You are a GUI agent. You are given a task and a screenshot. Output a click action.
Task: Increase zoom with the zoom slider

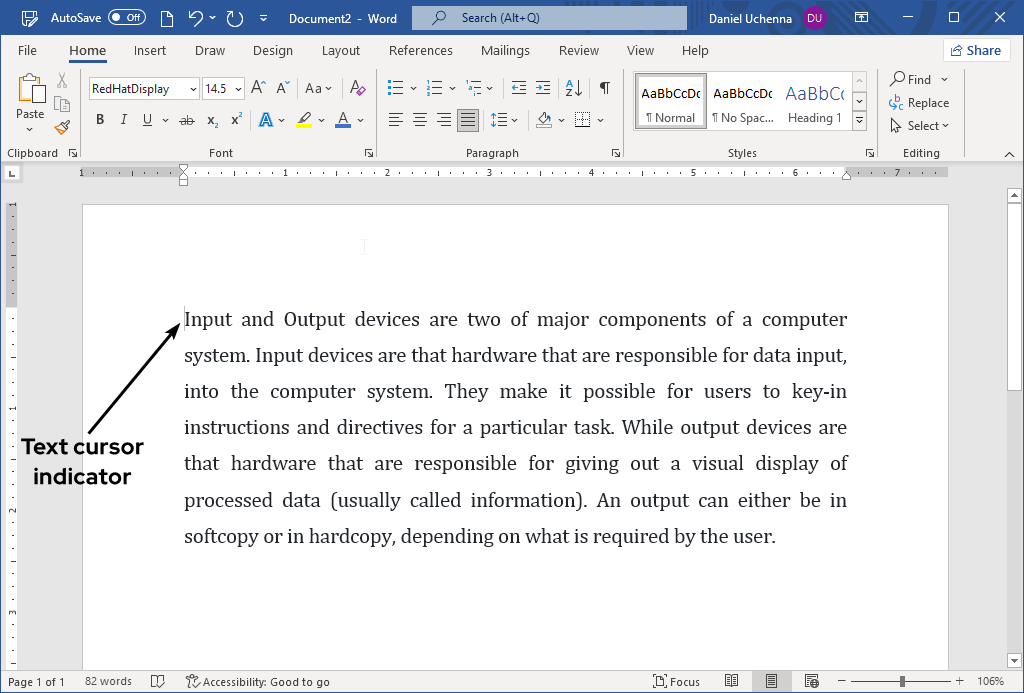957,681
